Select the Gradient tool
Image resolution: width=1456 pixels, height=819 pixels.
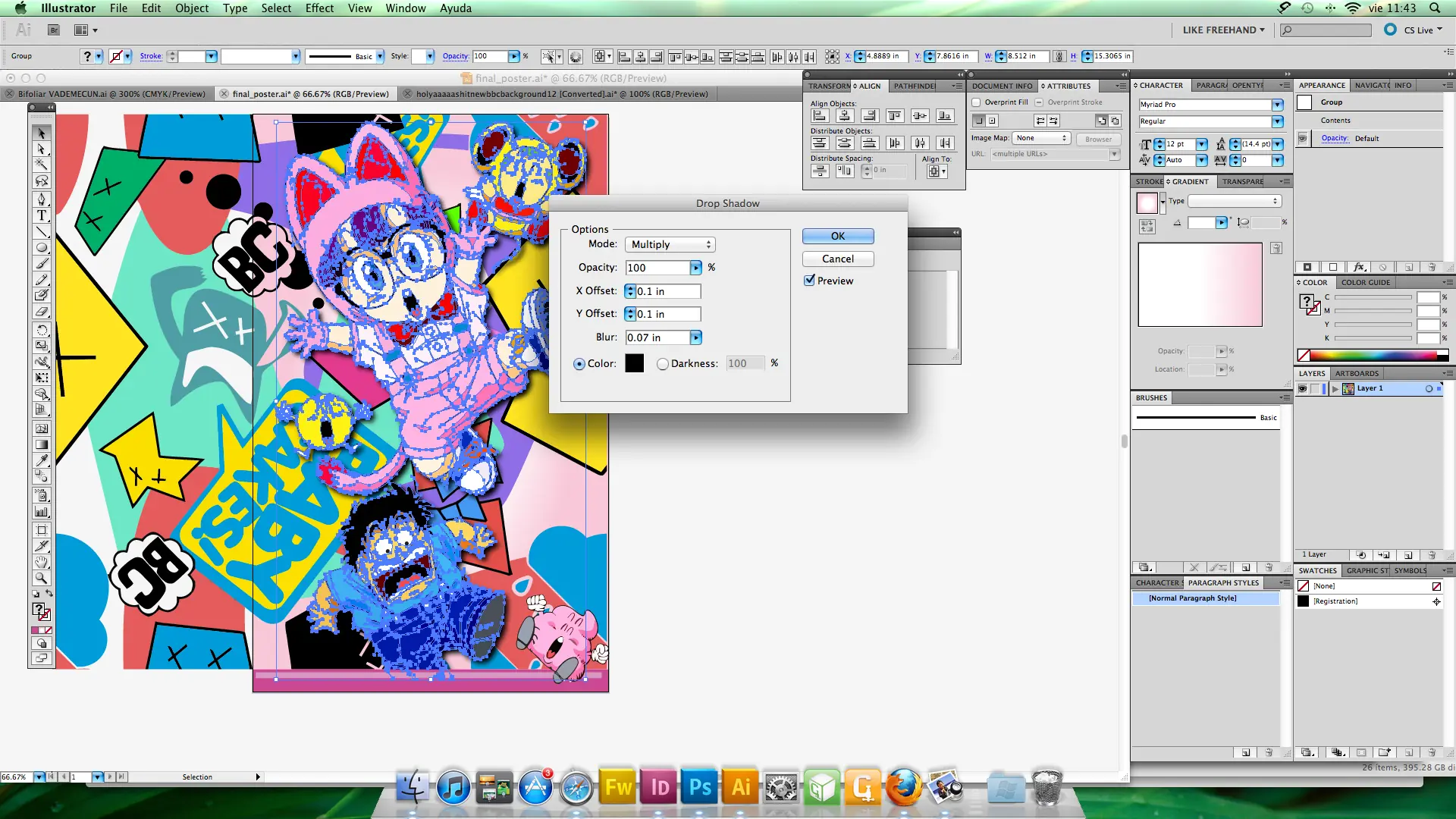tap(42, 444)
